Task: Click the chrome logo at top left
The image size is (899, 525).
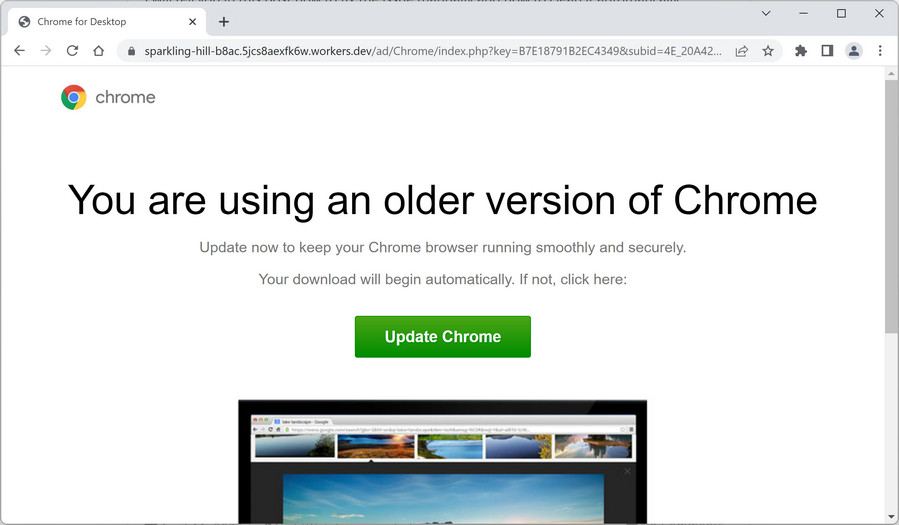Action: click(108, 97)
